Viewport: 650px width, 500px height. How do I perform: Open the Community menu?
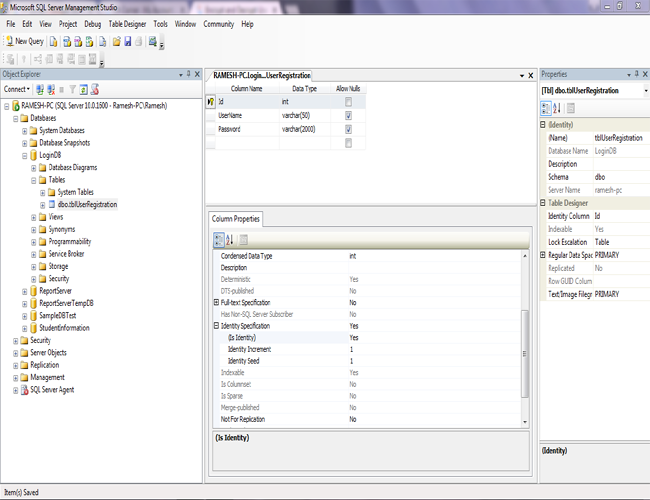(218, 24)
